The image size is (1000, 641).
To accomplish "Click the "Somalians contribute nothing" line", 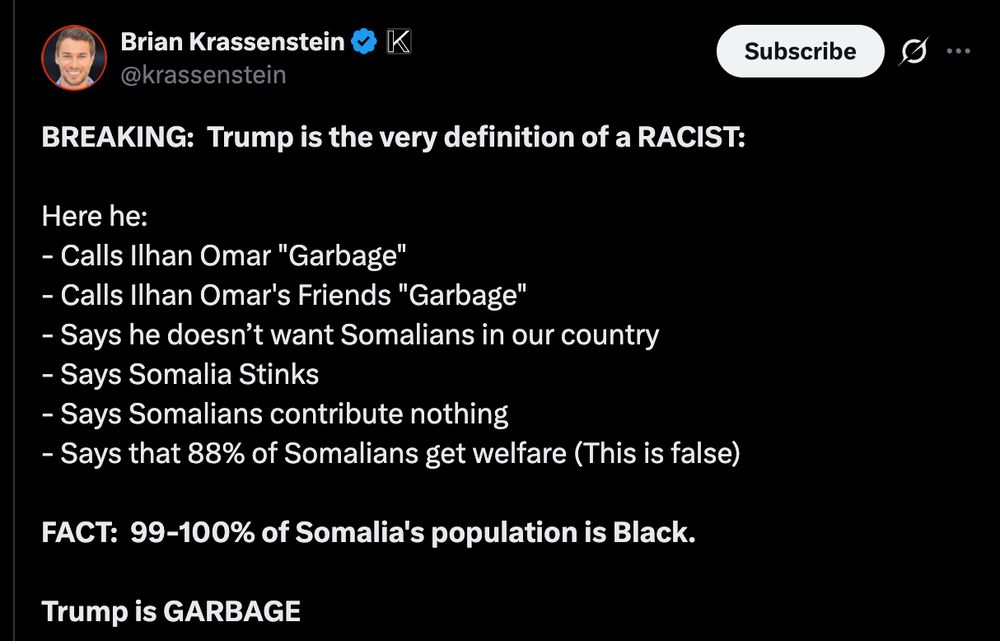I will 275,413.
